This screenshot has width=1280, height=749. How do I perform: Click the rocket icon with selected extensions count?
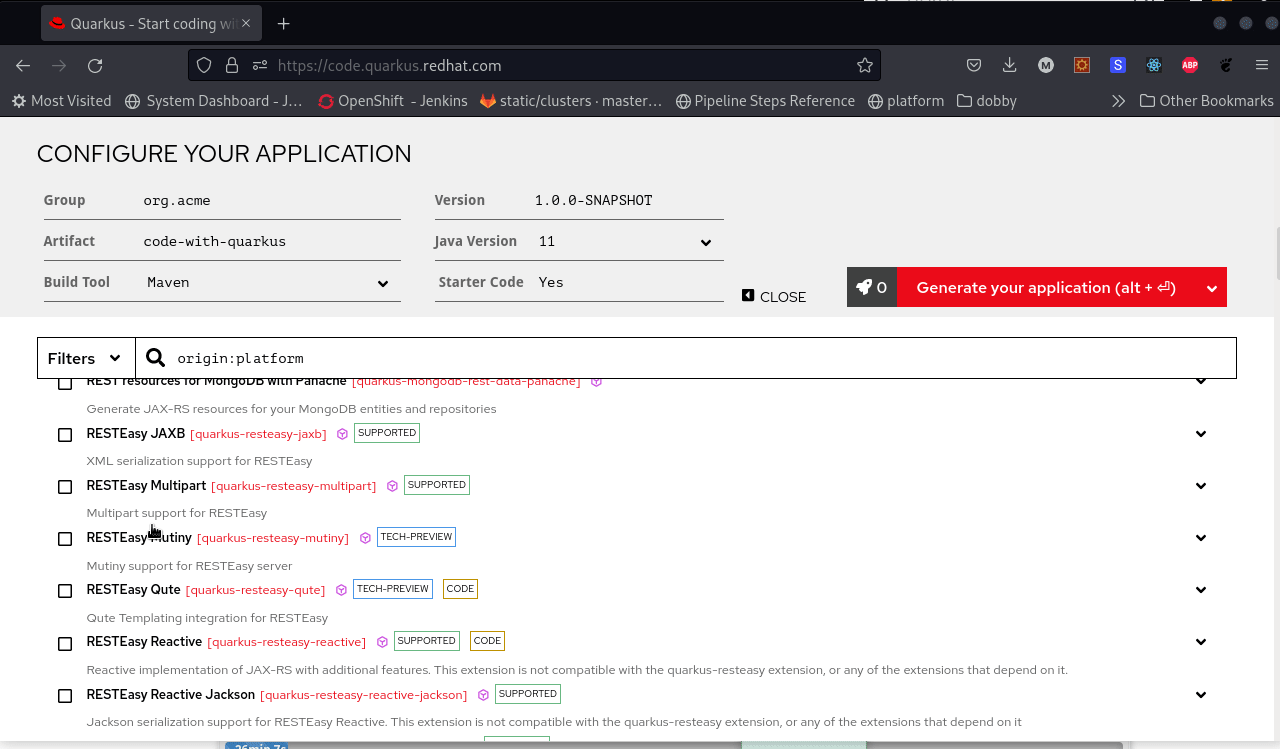[872, 287]
